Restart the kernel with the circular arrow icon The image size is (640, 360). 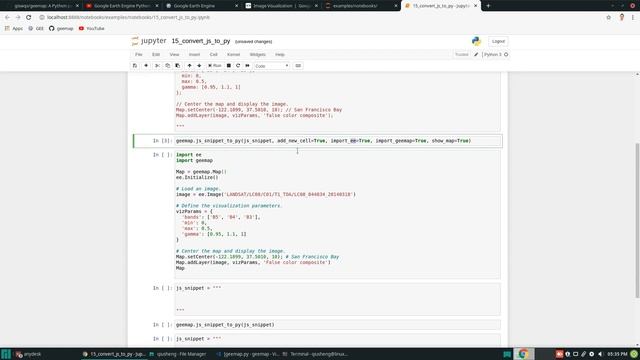pyautogui.click(x=238, y=66)
